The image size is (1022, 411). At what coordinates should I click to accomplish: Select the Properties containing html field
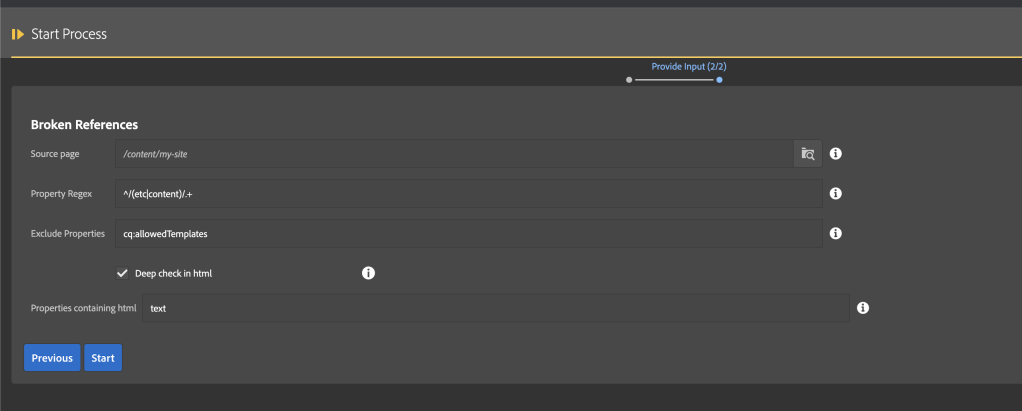coord(495,308)
